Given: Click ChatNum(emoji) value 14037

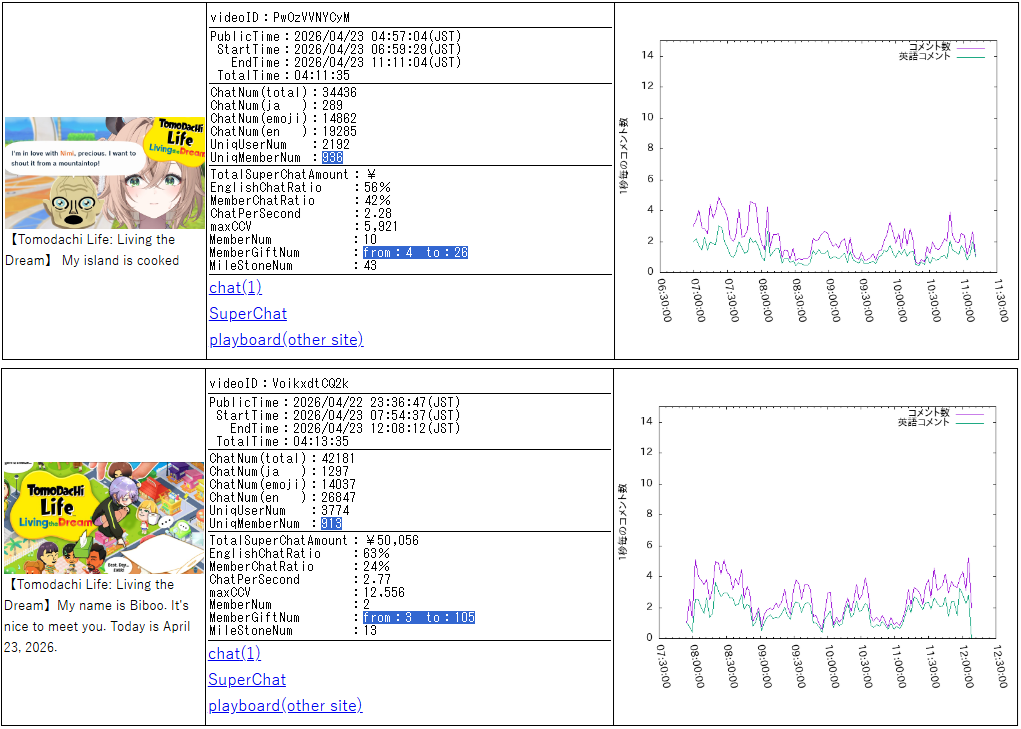Looking at the screenshot, I should 339,485.
